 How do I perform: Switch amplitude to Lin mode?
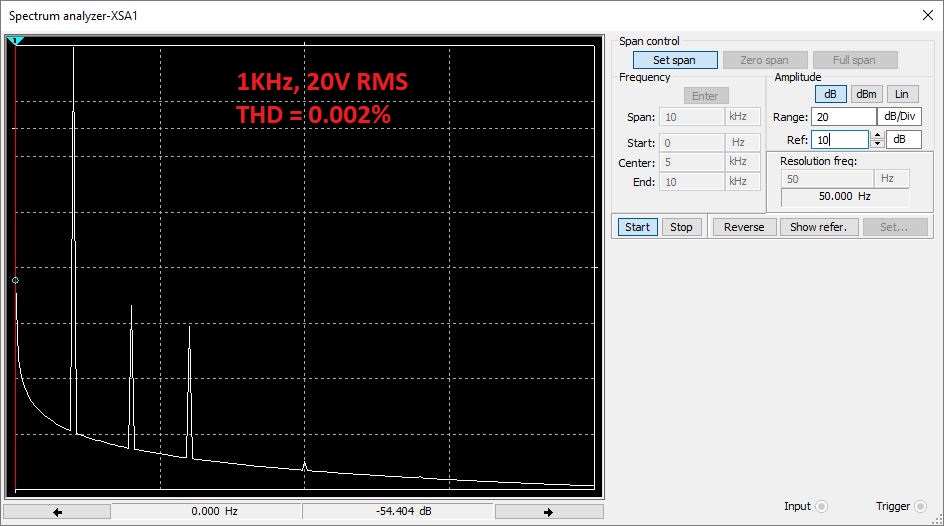click(902, 94)
